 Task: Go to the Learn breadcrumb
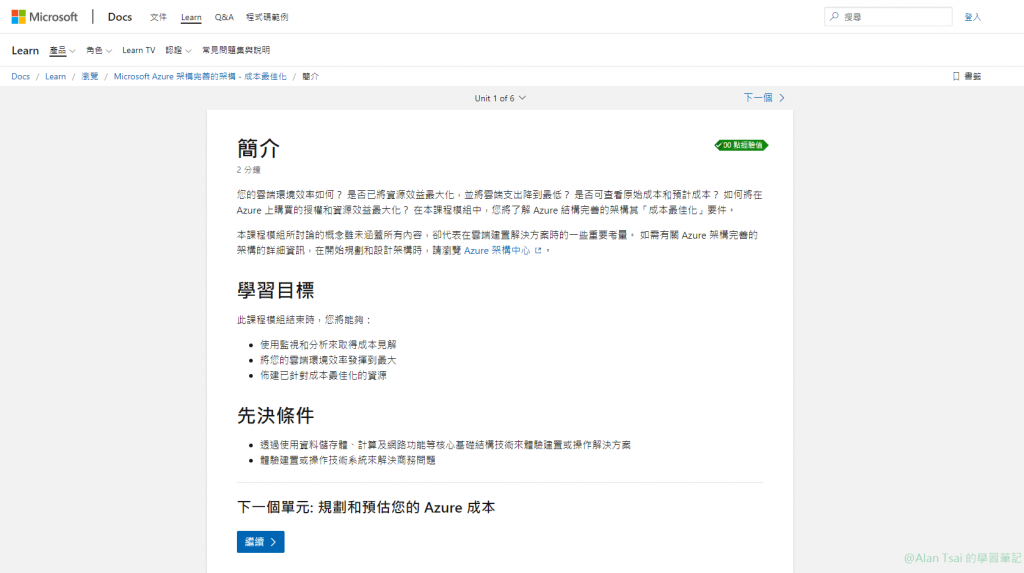click(56, 76)
